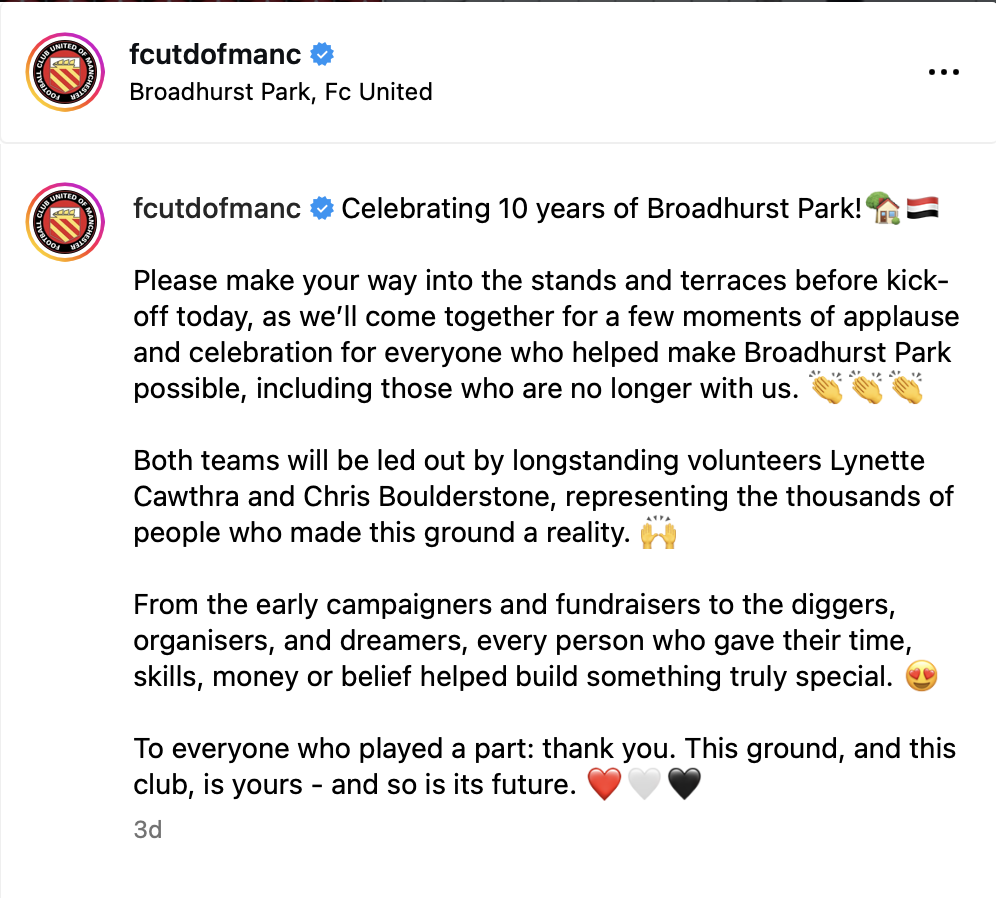
Task: Click the house with tree emoji
Action: coord(881,209)
